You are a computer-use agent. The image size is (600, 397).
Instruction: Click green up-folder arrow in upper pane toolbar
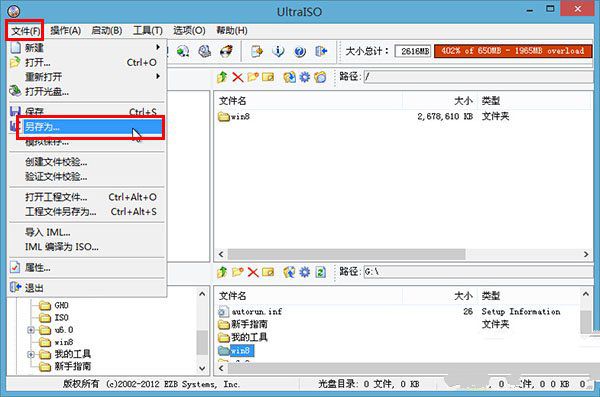pyautogui.click(x=222, y=77)
